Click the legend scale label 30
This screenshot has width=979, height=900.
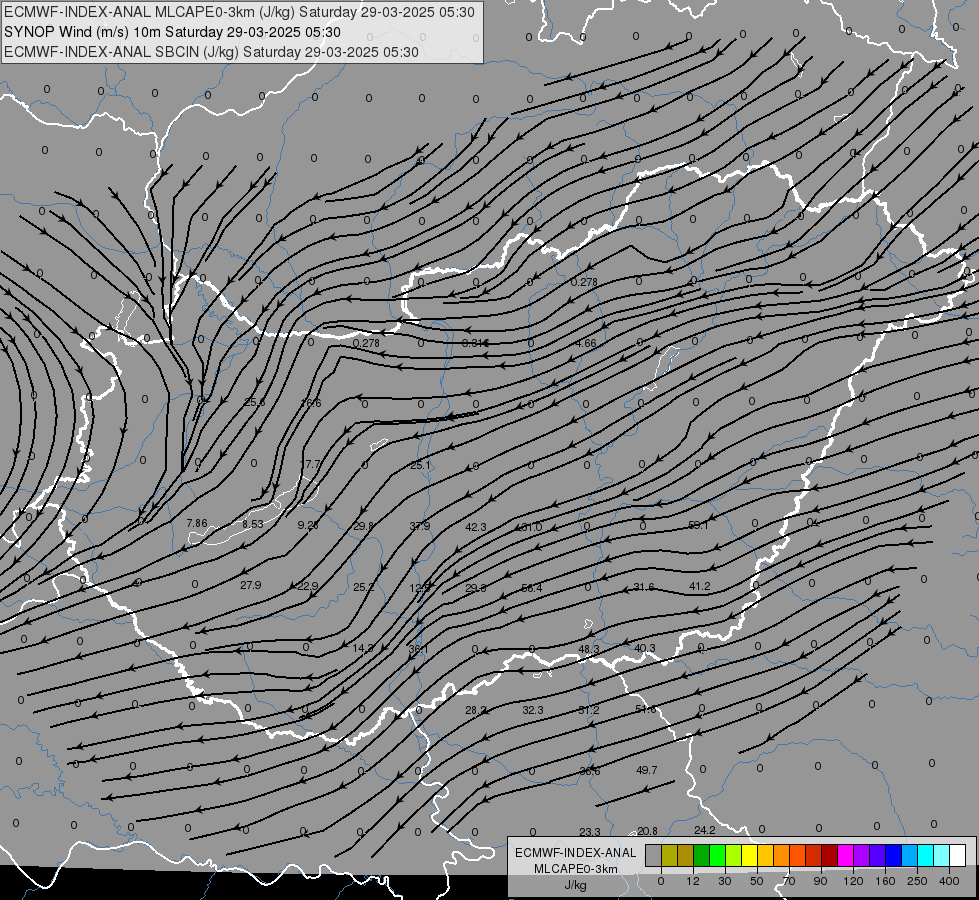coord(724,881)
